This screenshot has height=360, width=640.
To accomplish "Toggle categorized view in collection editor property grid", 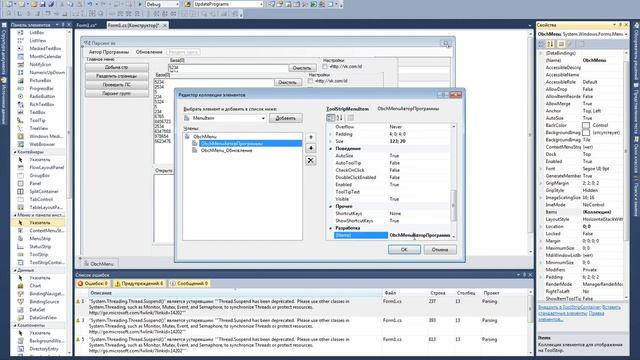I will tap(331, 118).
